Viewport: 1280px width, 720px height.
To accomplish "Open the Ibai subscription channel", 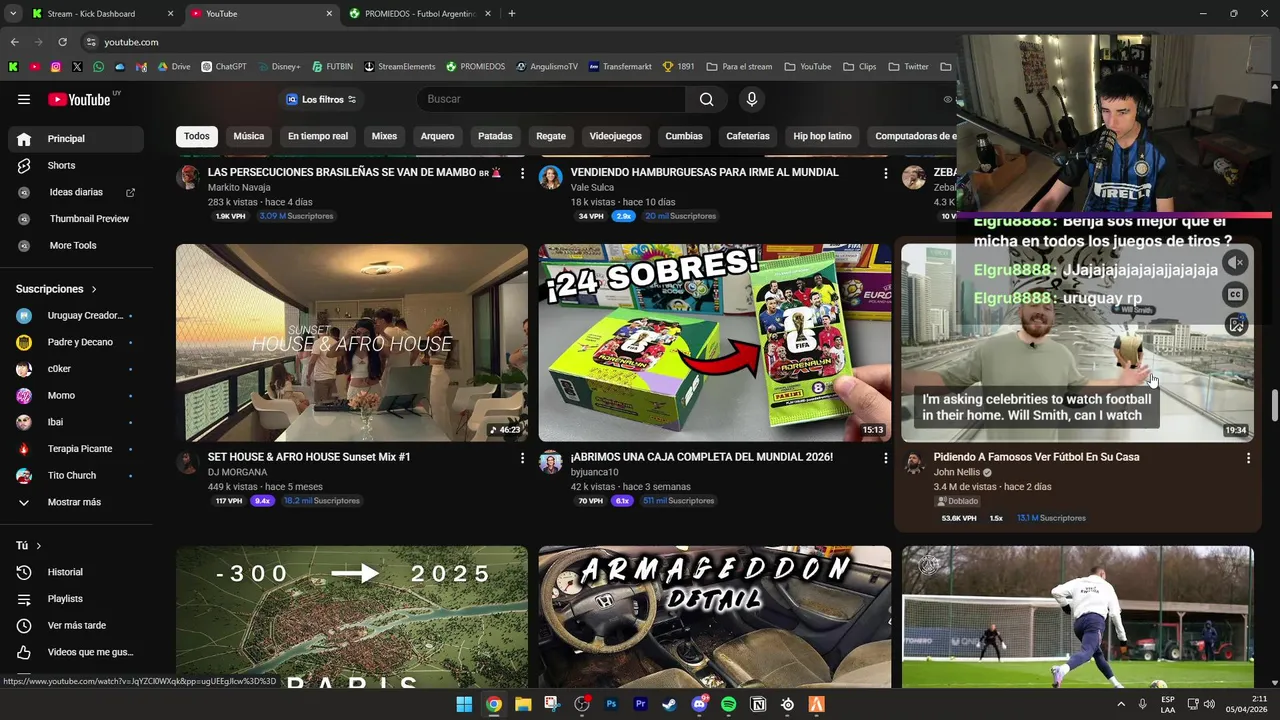I will click(76, 422).
